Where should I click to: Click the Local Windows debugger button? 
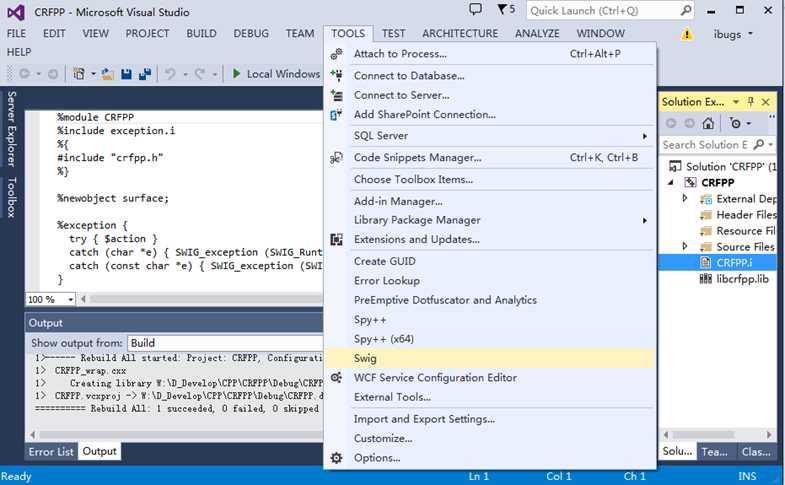(x=275, y=74)
